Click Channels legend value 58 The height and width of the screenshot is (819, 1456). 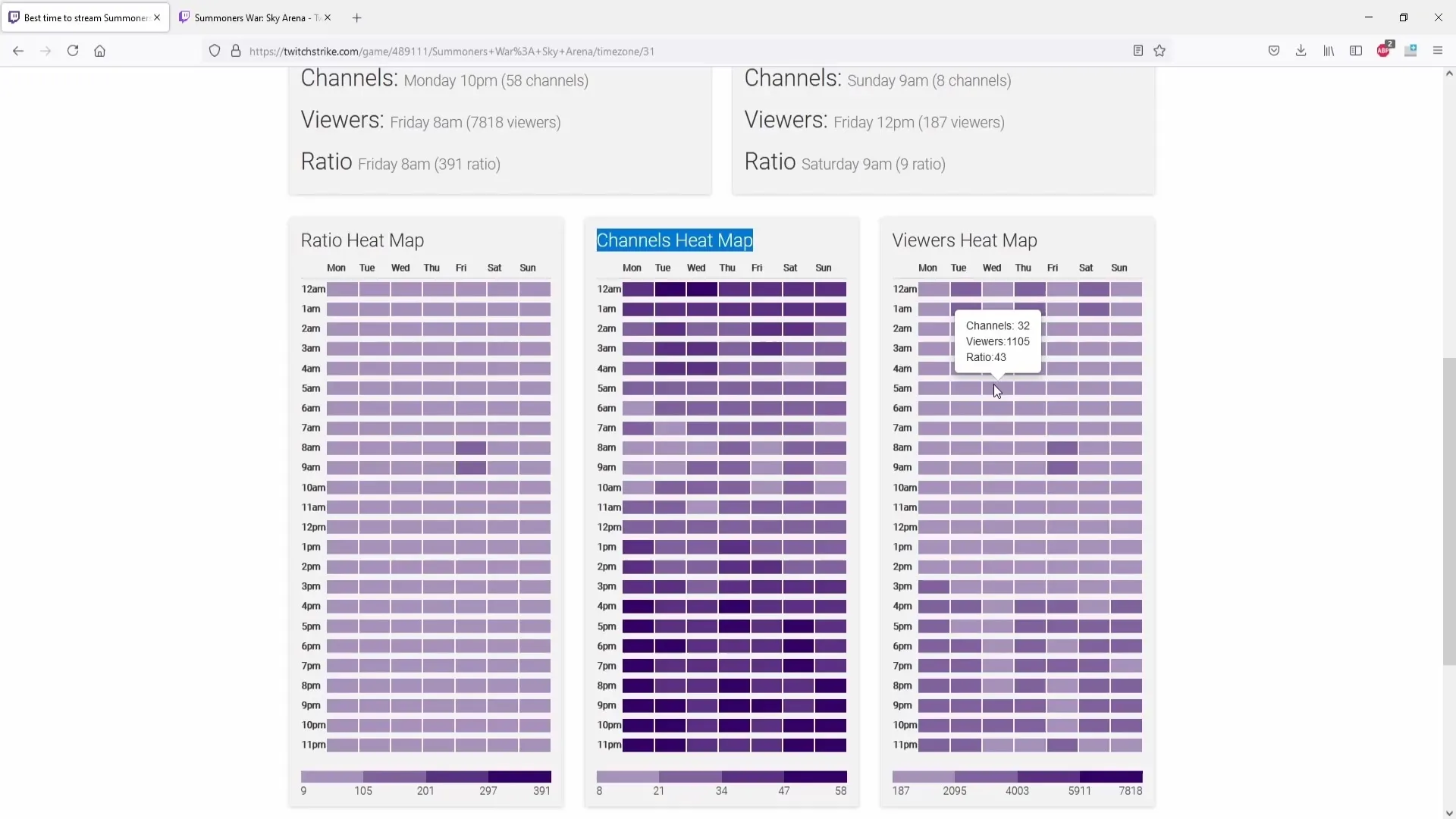(841, 791)
